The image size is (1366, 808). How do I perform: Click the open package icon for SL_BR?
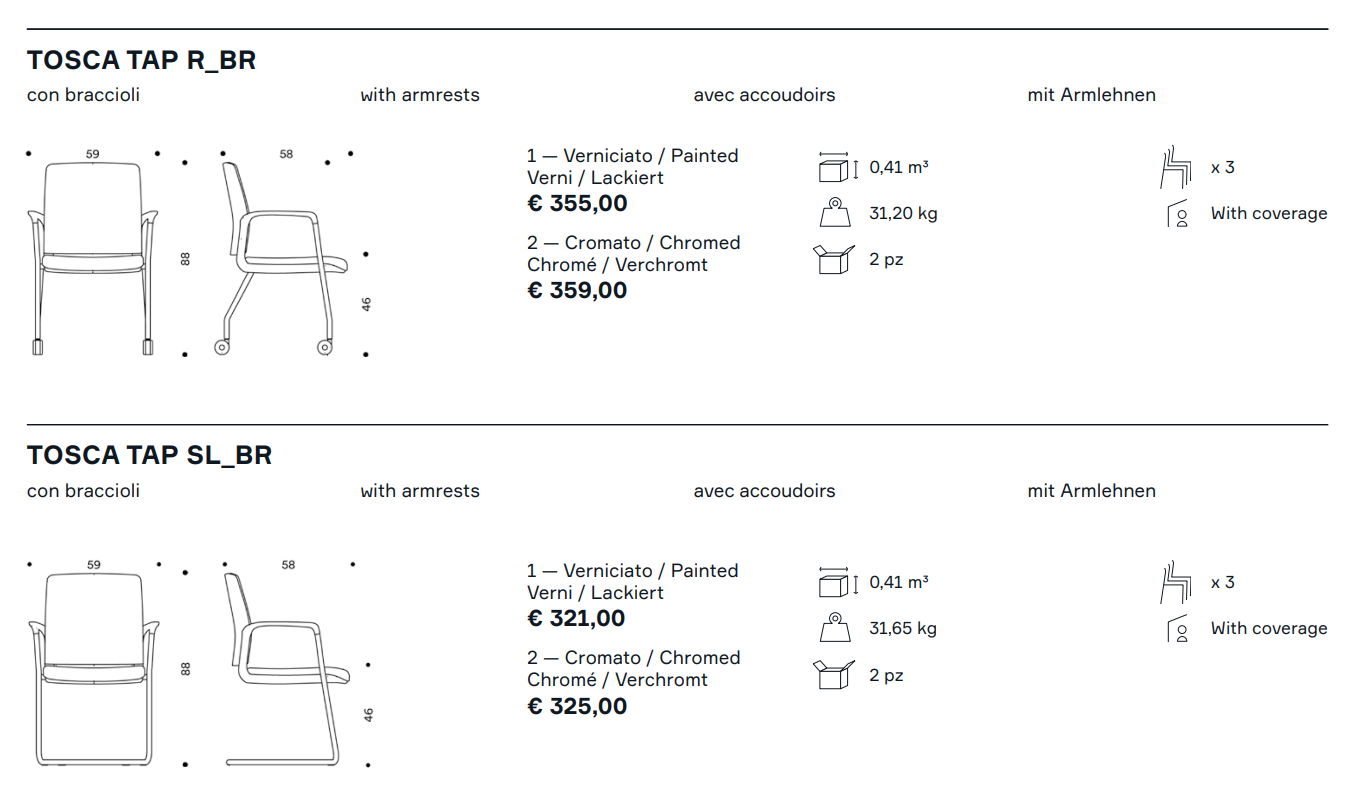point(834,675)
